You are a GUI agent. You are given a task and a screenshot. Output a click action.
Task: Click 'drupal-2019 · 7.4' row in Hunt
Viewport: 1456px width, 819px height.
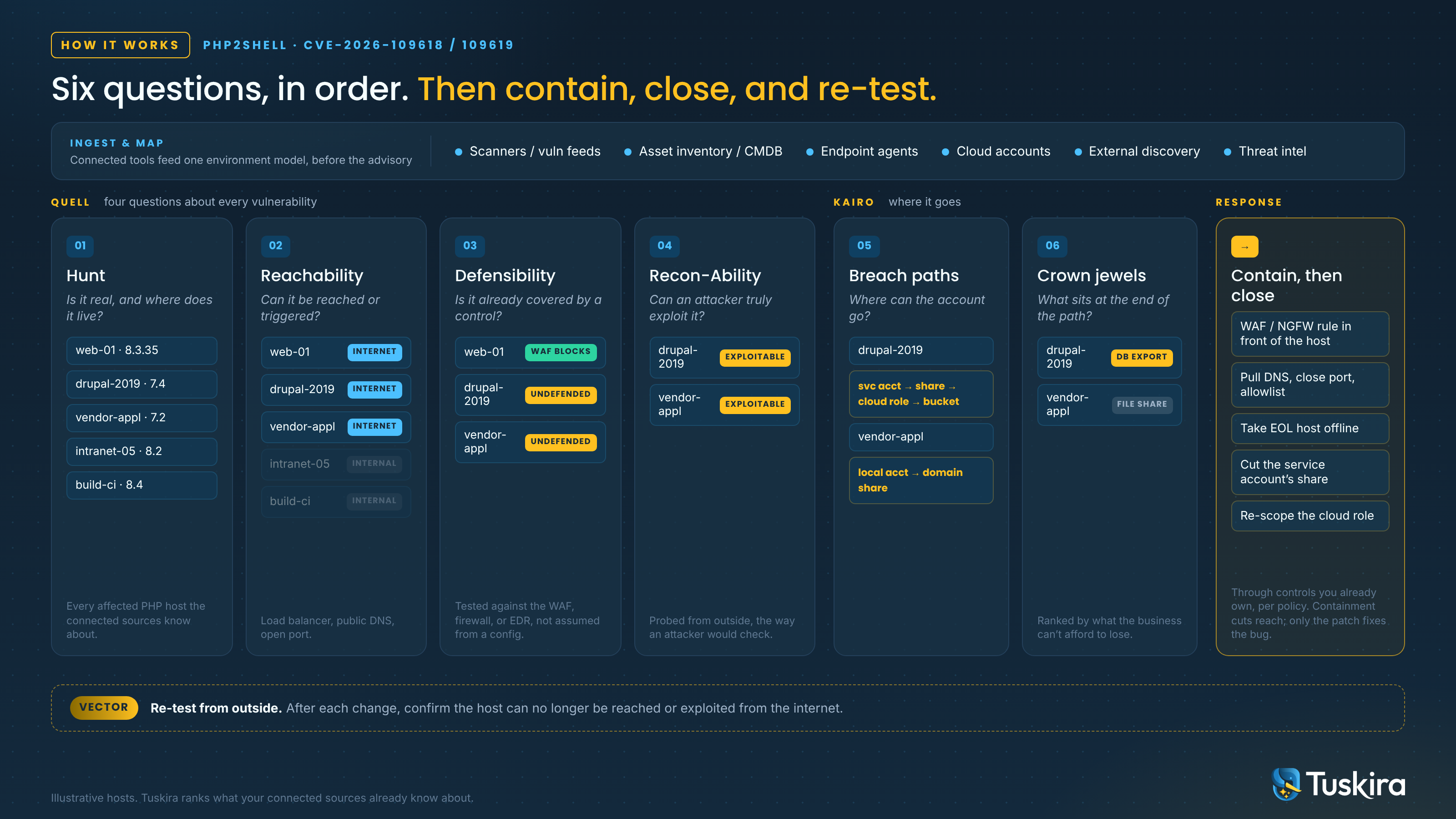pos(142,384)
